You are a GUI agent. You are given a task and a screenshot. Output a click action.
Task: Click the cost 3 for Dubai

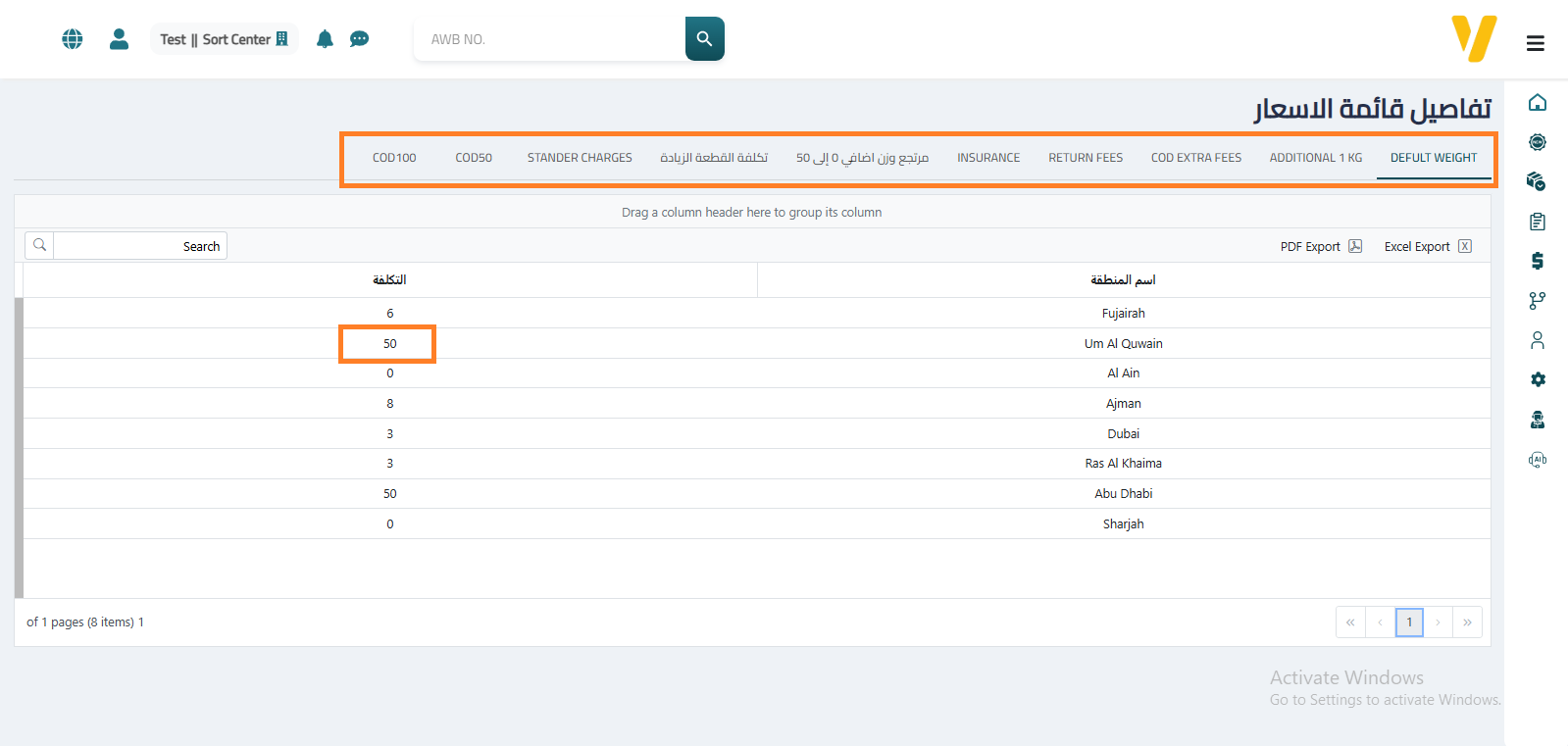(x=390, y=434)
